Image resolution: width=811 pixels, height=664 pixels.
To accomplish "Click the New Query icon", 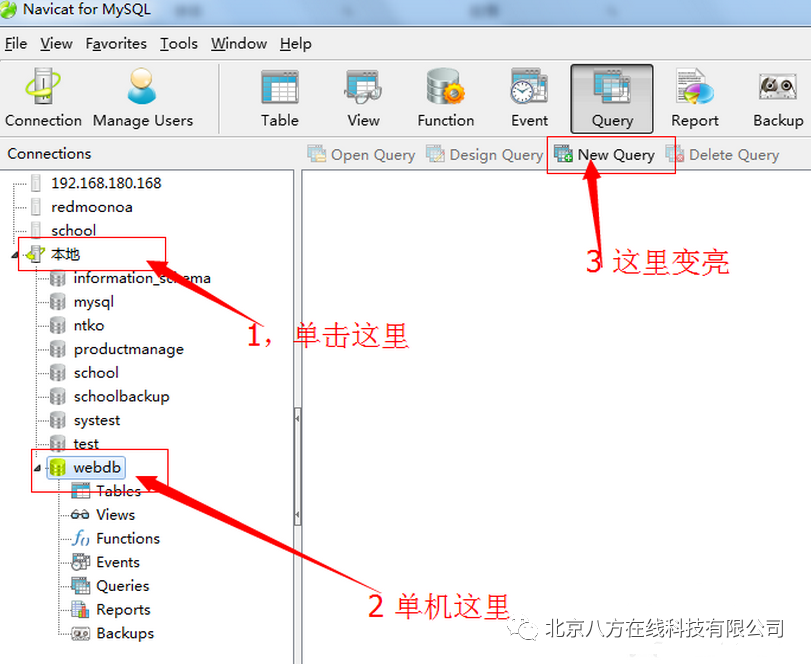I will [563, 154].
